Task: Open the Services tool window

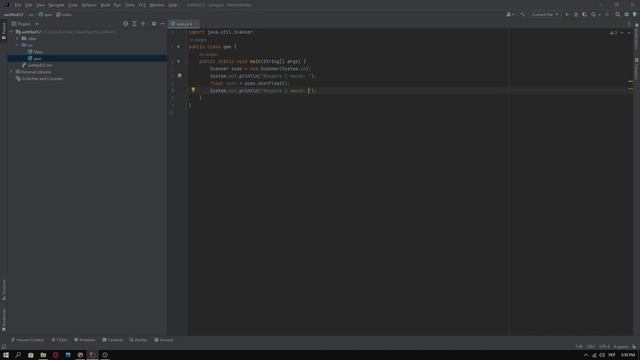Action: (x=164, y=340)
